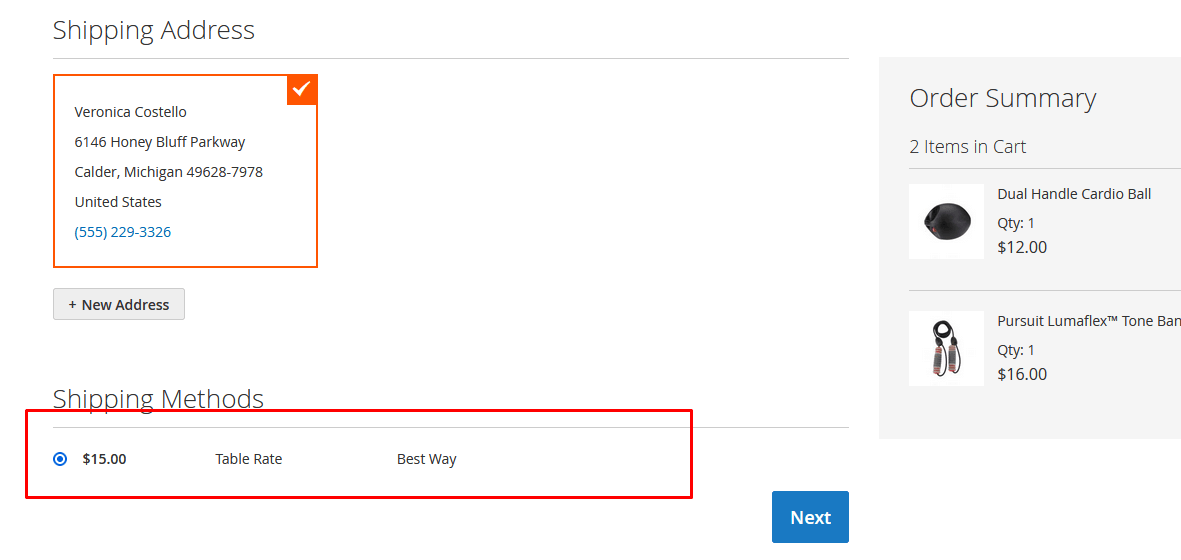Collapse the 2 Items in Cart section
The image size is (1181, 560).
coord(968,147)
